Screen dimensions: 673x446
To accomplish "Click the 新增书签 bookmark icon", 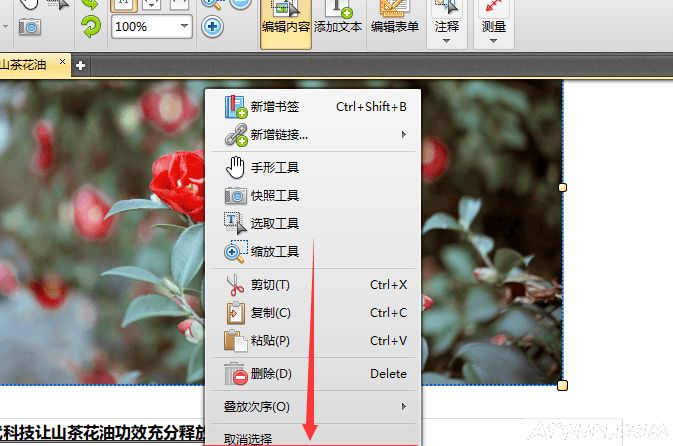I will click(x=236, y=107).
